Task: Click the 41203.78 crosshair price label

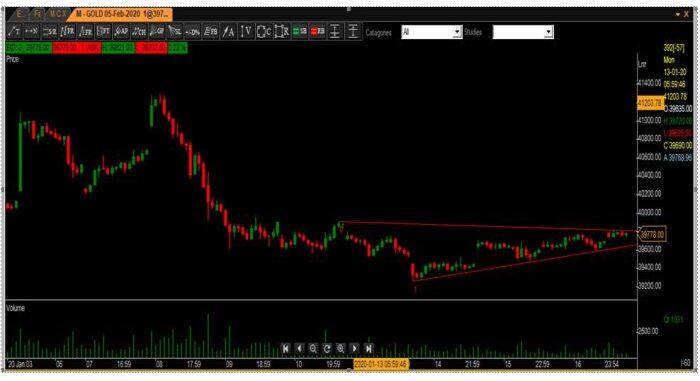Action: [x=650, y=103]
